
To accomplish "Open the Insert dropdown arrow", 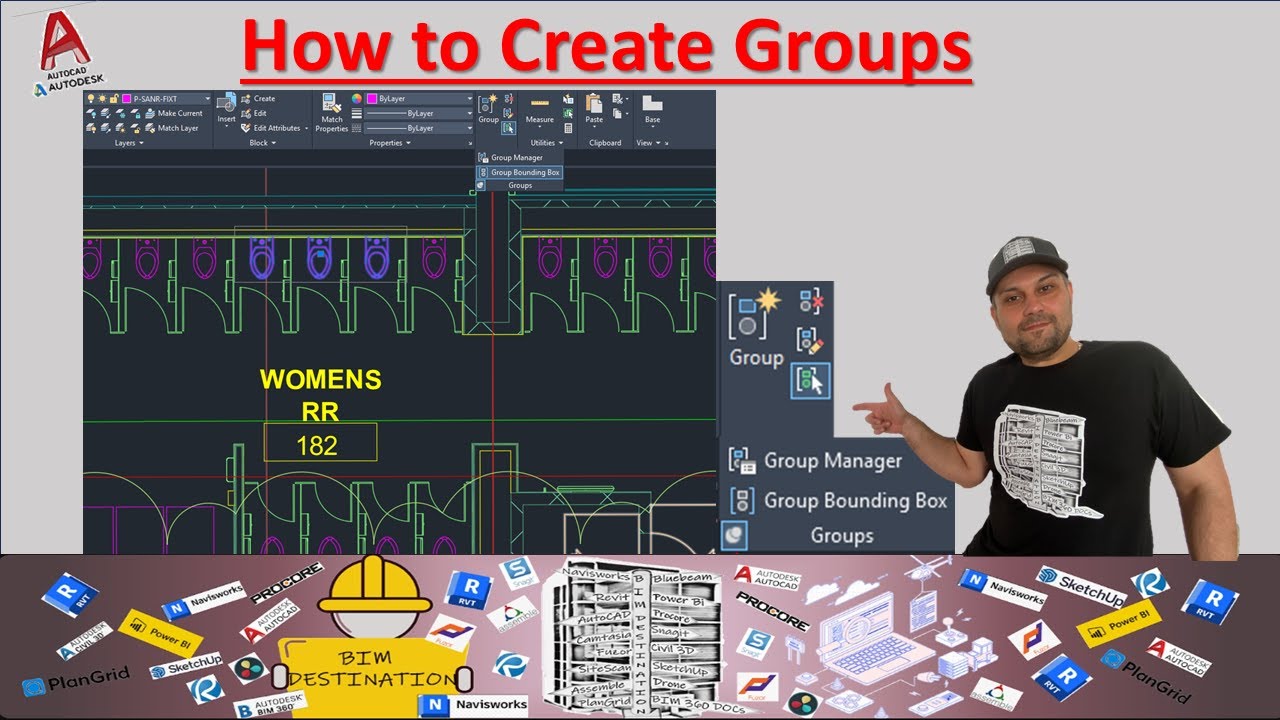I will tap(227, 126).
